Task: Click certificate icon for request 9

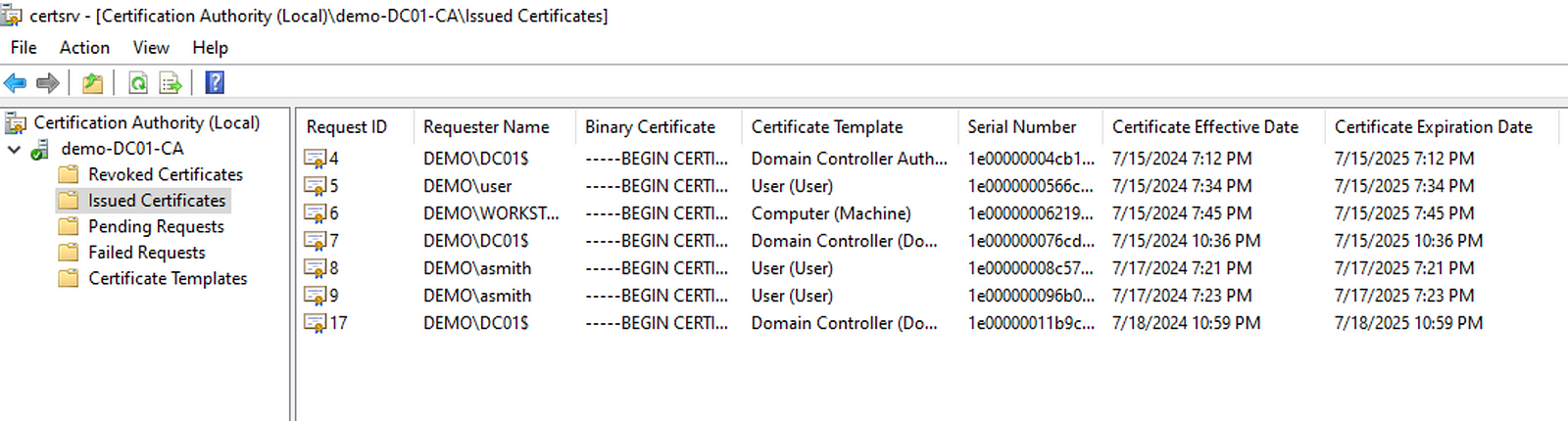Action: (316, 296)
